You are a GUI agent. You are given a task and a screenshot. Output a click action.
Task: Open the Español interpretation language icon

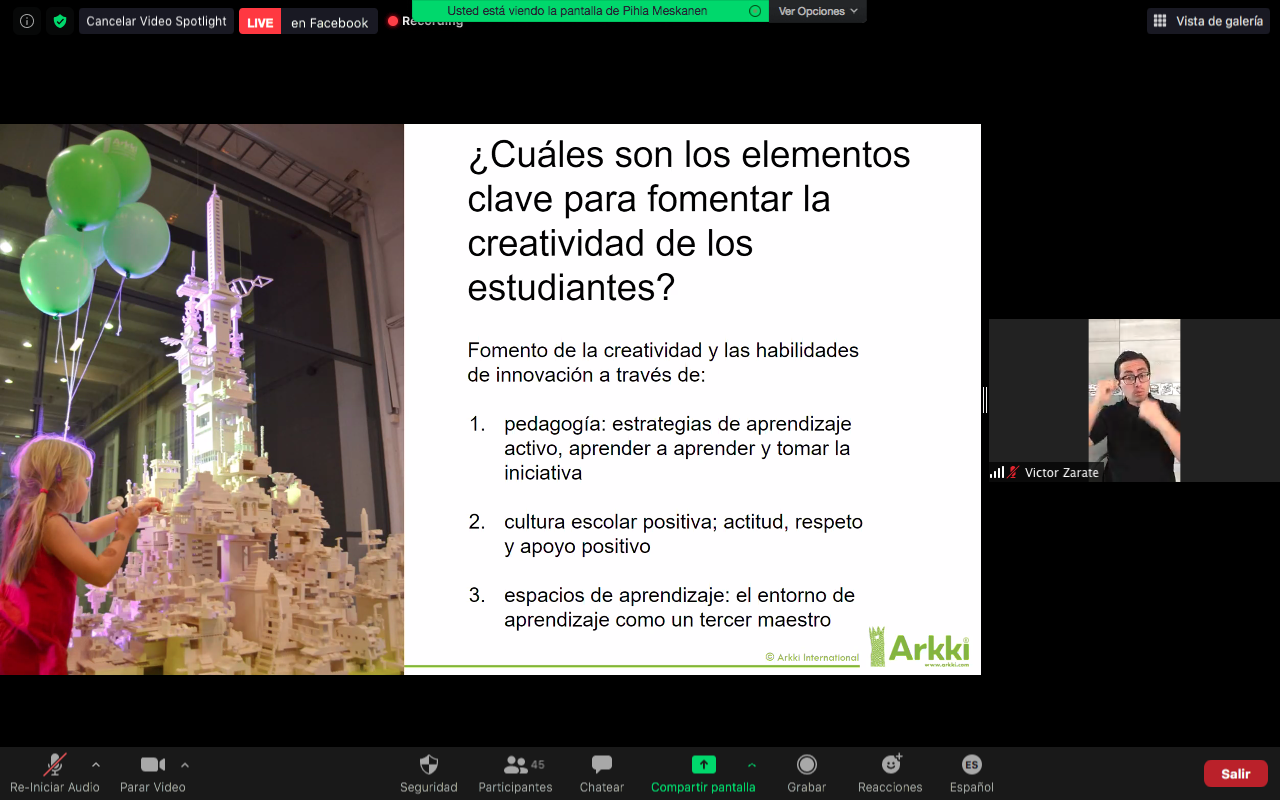coord(971,765)
